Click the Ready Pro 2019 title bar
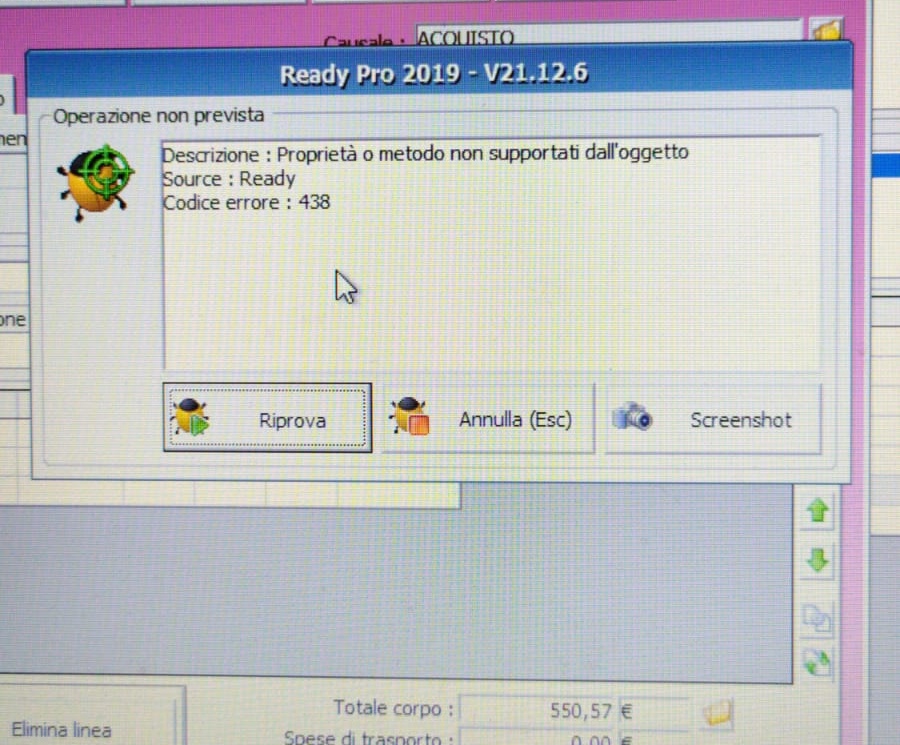This screenshot has width=900, height=745. pyautogui.click(x=439, y=73)
